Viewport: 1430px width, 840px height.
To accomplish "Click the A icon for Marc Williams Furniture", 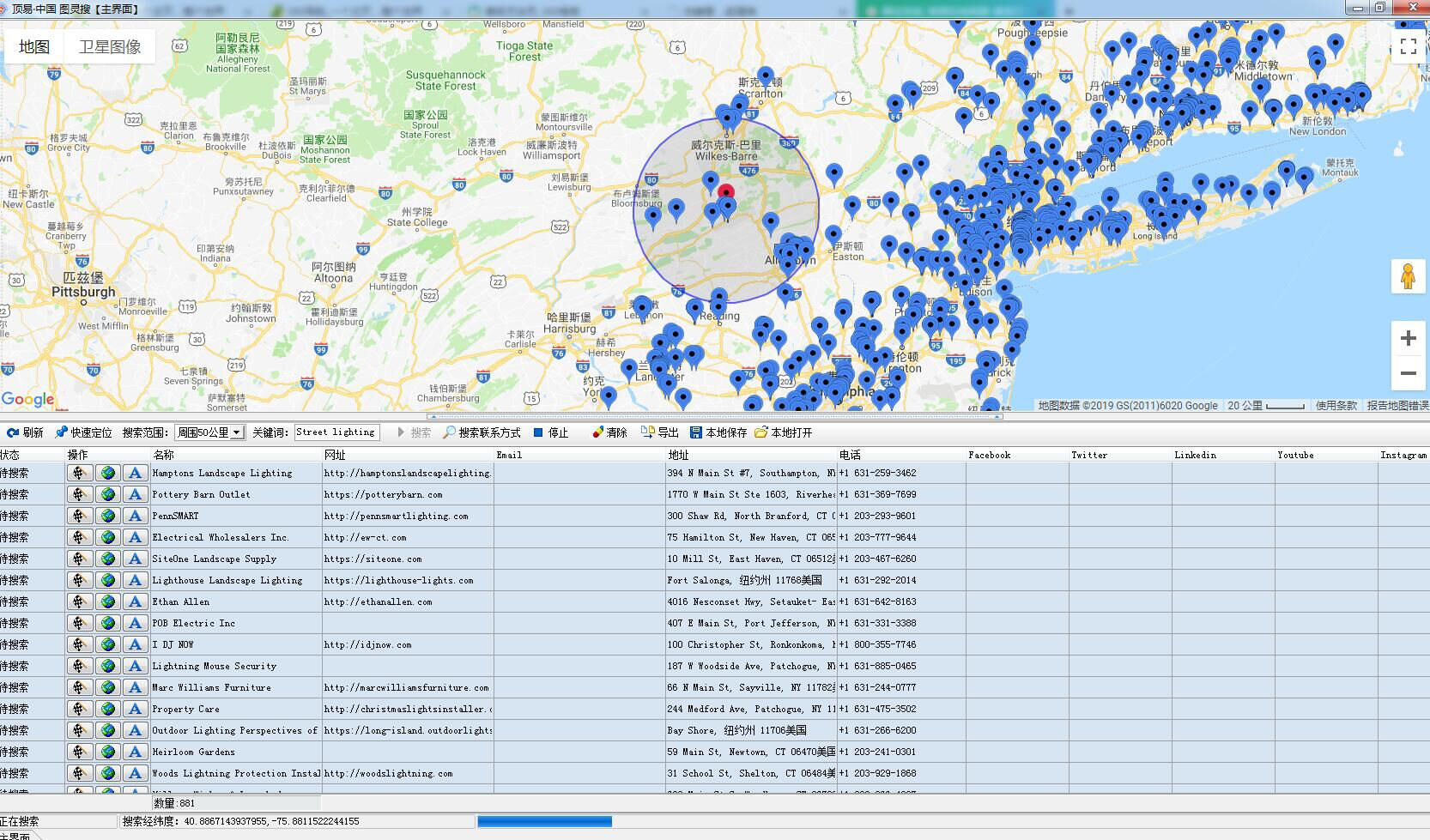I will 135,687.
